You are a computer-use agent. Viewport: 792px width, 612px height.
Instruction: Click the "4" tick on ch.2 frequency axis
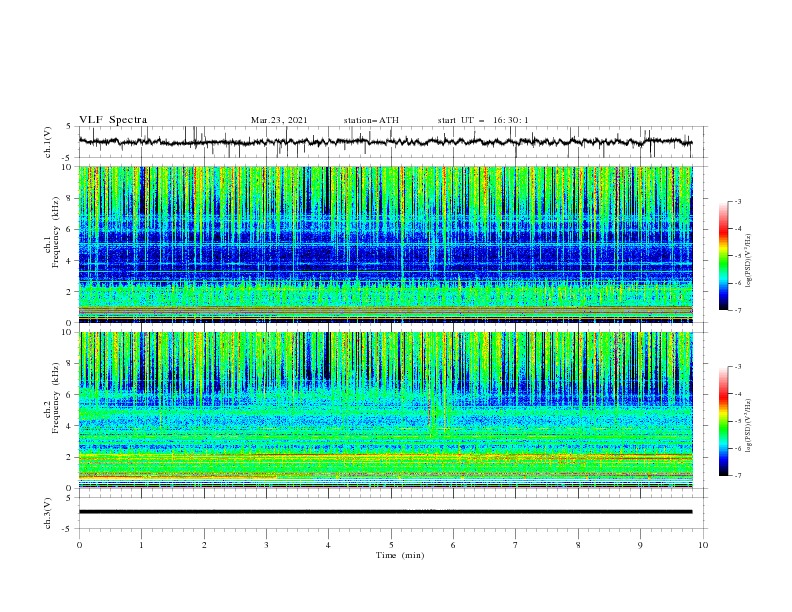click(71, 426)
